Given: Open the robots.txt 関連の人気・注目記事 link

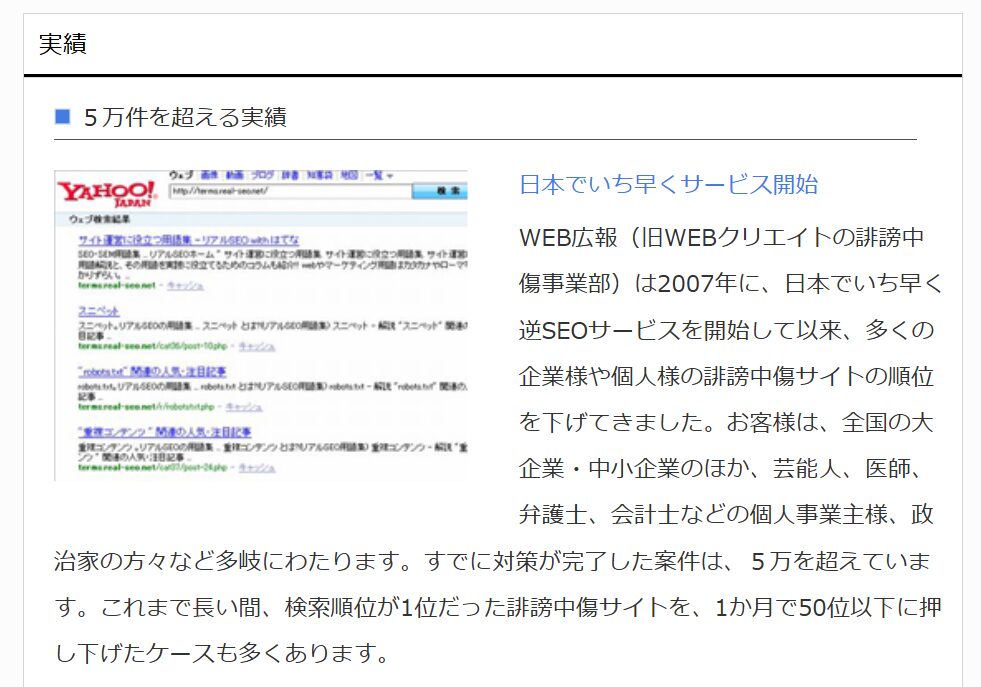Looking at the screenshot, I should pos(153,371).
